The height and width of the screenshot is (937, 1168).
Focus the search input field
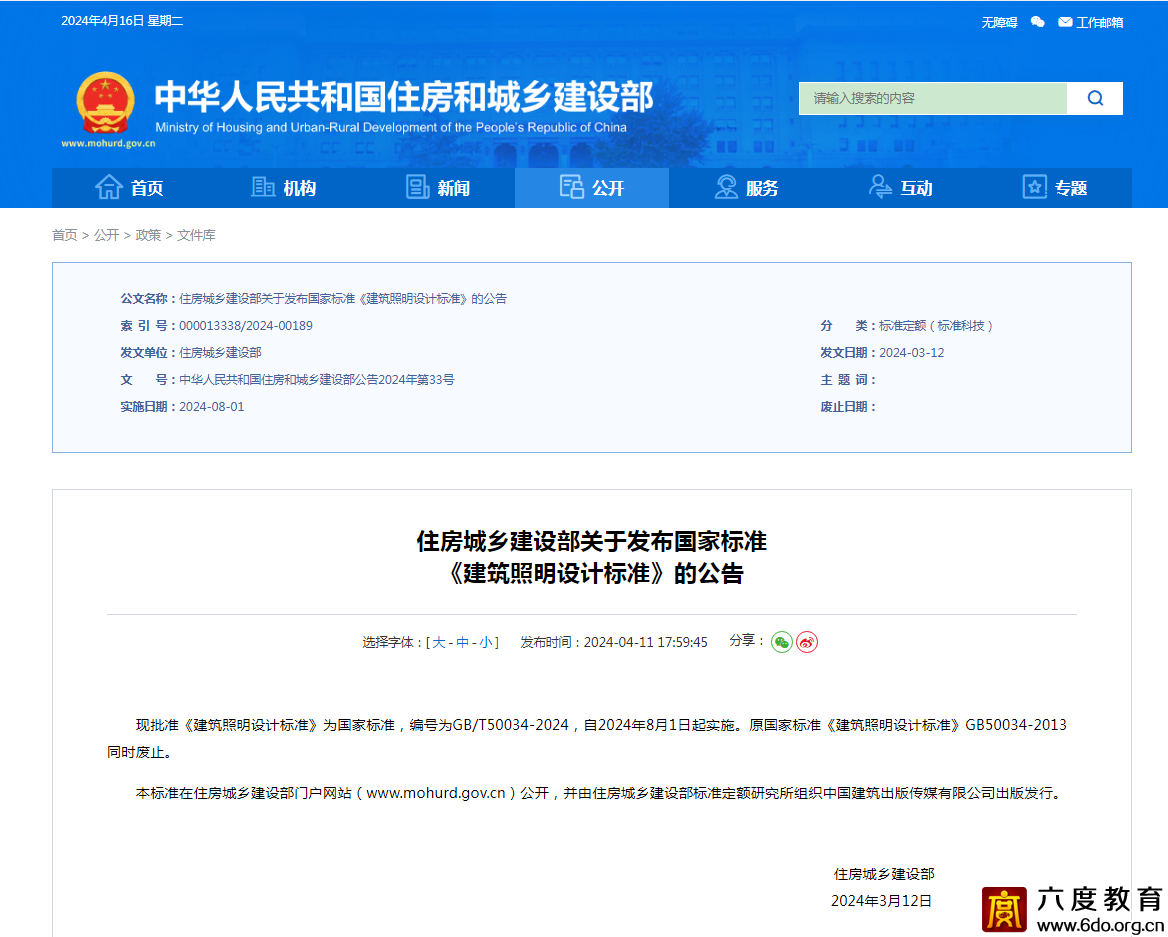pyautogui.click(x=932, y=98)
